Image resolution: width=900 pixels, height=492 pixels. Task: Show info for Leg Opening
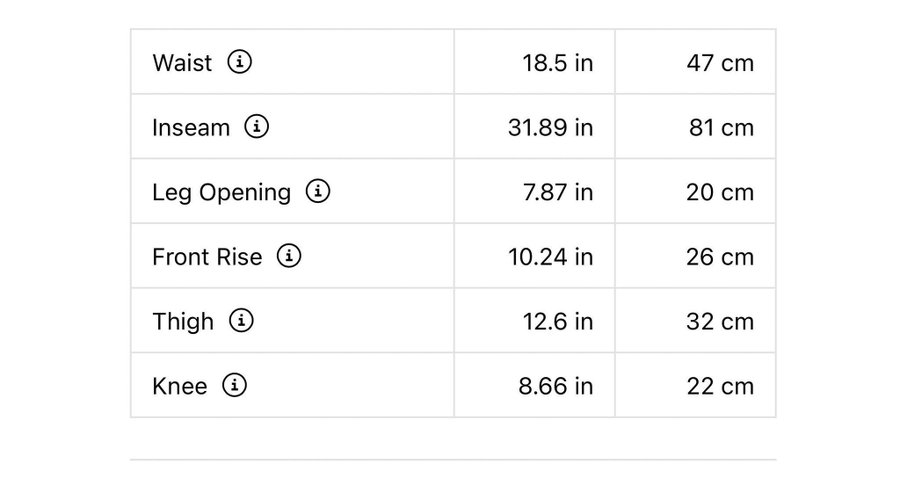pos(318,192)
